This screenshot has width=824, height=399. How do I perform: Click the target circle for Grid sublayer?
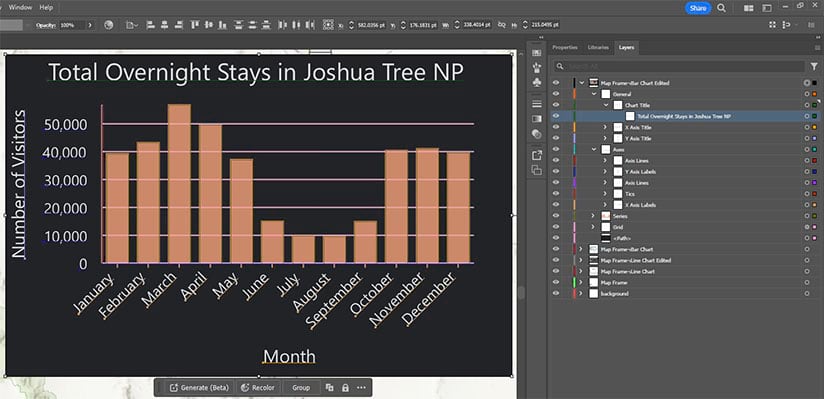pyautogui.click(x=807, y=227)
